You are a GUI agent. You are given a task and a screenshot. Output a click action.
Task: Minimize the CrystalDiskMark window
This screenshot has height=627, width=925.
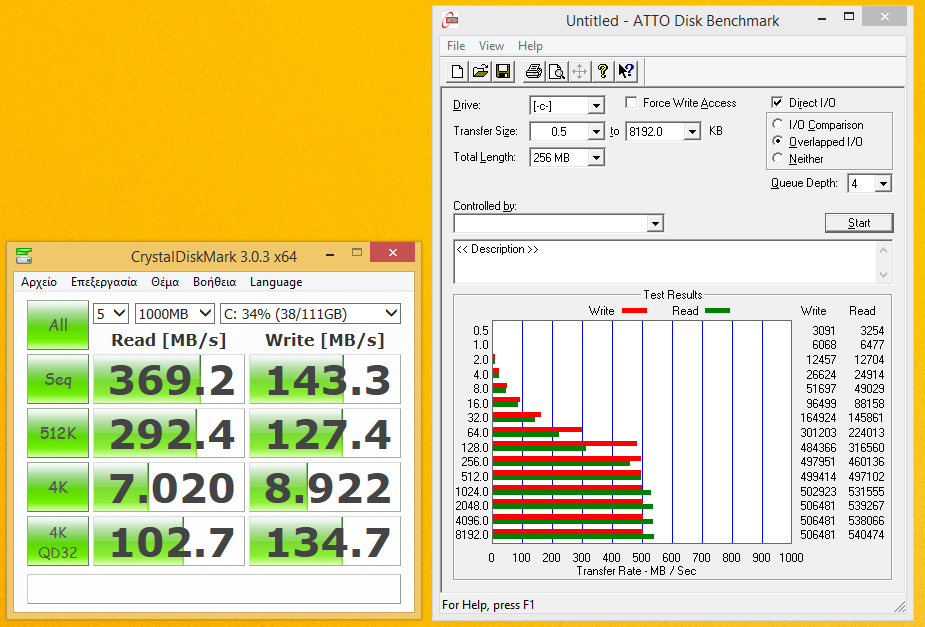click(x=330, y=254)
